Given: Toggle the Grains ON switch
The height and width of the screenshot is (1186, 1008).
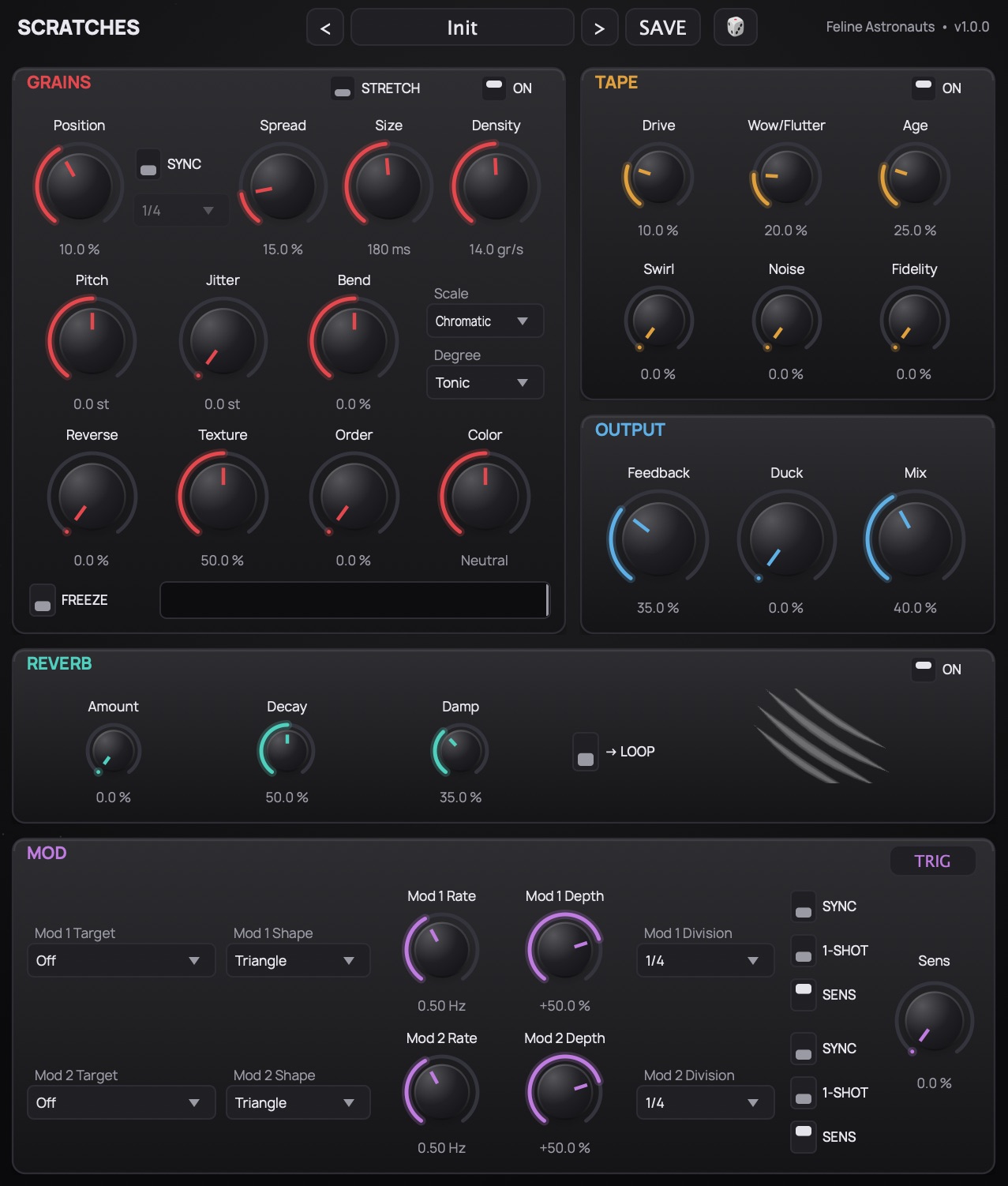Looking at the screenshot, I should point(494,88).
